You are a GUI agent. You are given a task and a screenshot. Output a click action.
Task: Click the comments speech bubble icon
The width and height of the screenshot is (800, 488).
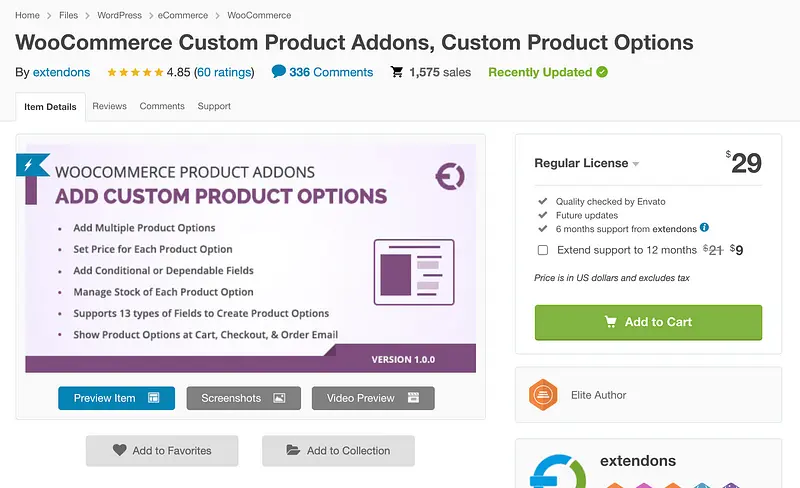coord(278,72)
